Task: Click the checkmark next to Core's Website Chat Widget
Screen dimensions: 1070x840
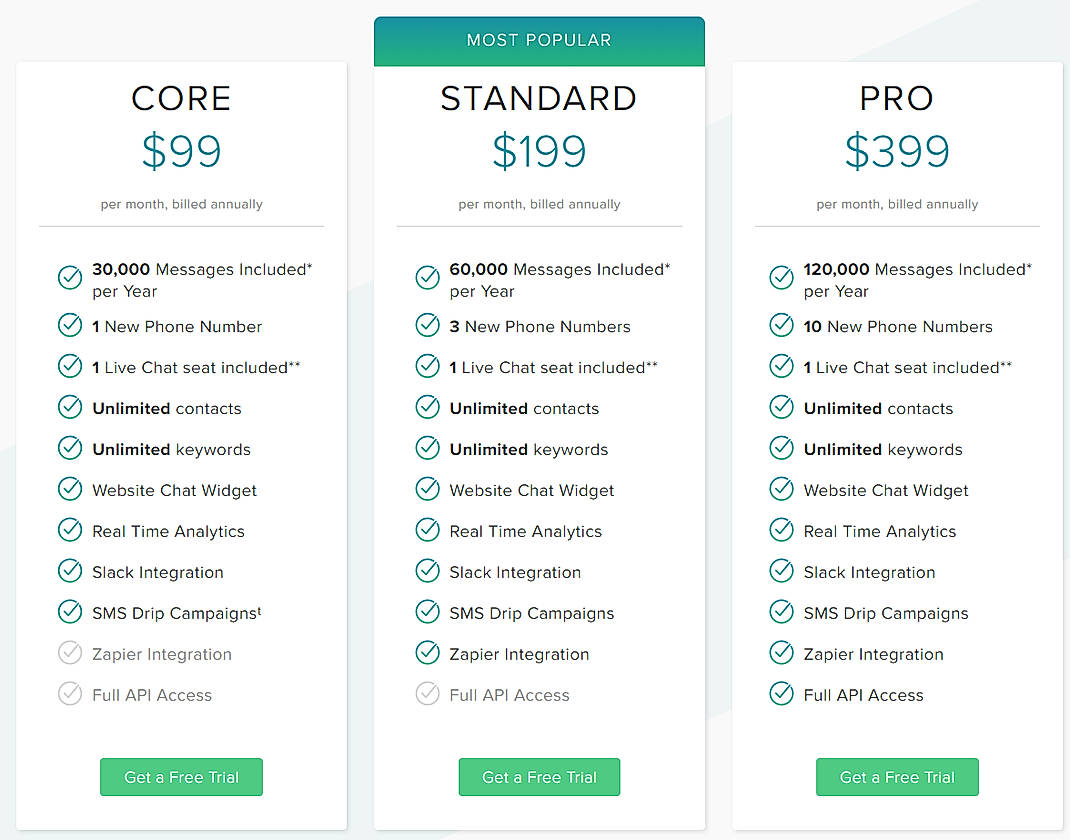Action: coord(69,490)
